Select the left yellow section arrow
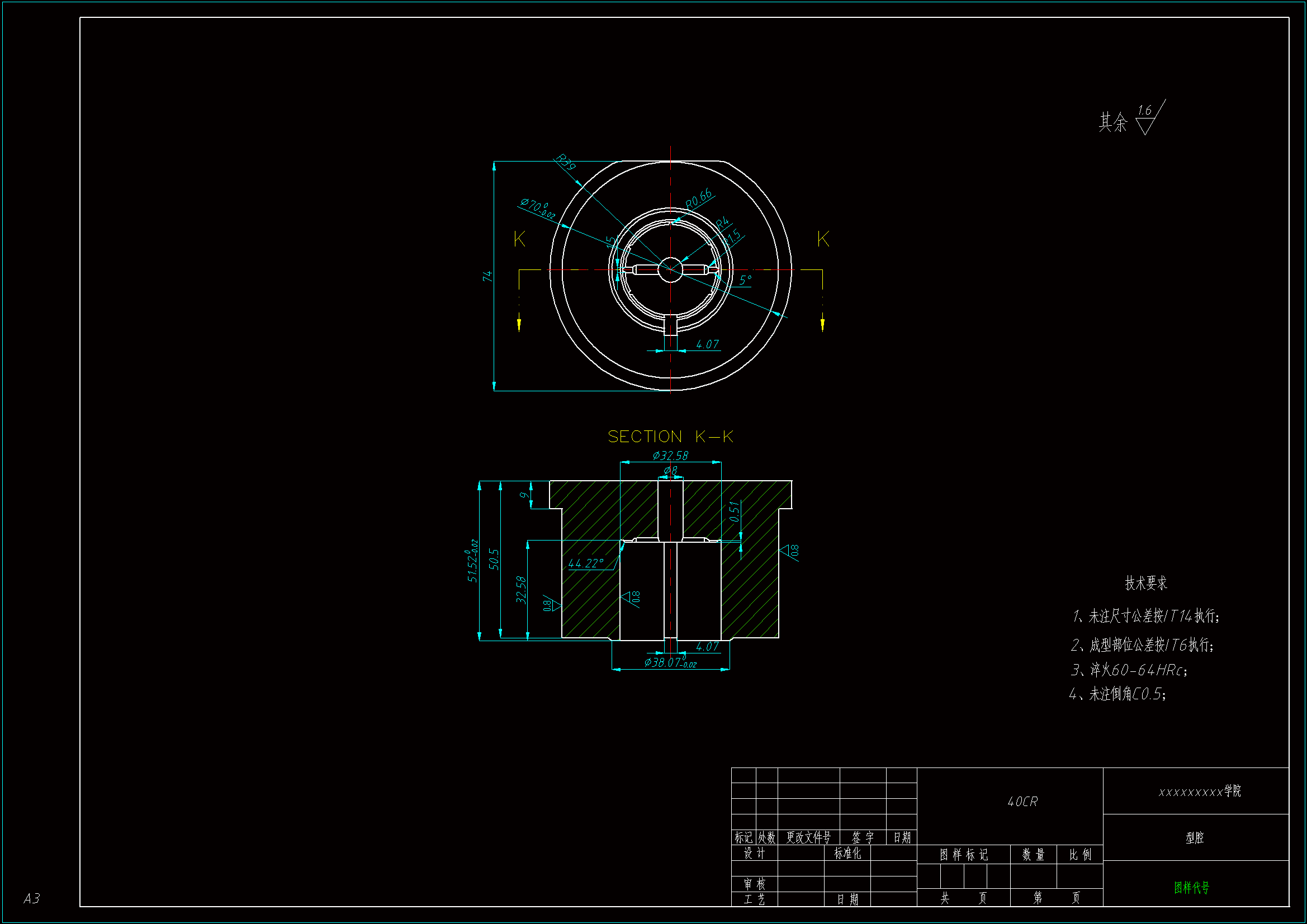1307x924 pixels. 519,323
